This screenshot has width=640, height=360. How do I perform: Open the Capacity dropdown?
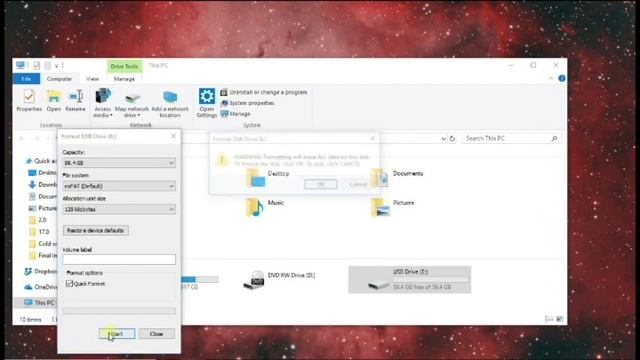pos(119,163)
